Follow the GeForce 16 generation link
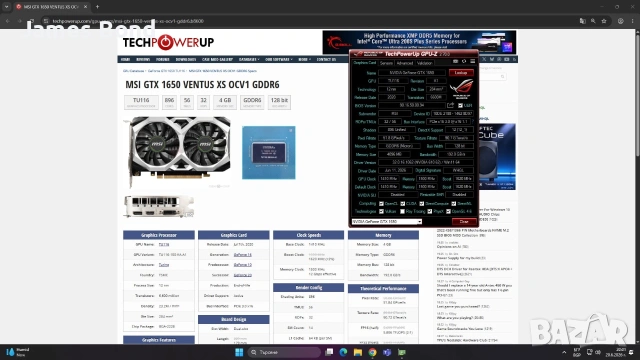Image resolution: width=640 pixels, height=360 pixels. point(242,255)
